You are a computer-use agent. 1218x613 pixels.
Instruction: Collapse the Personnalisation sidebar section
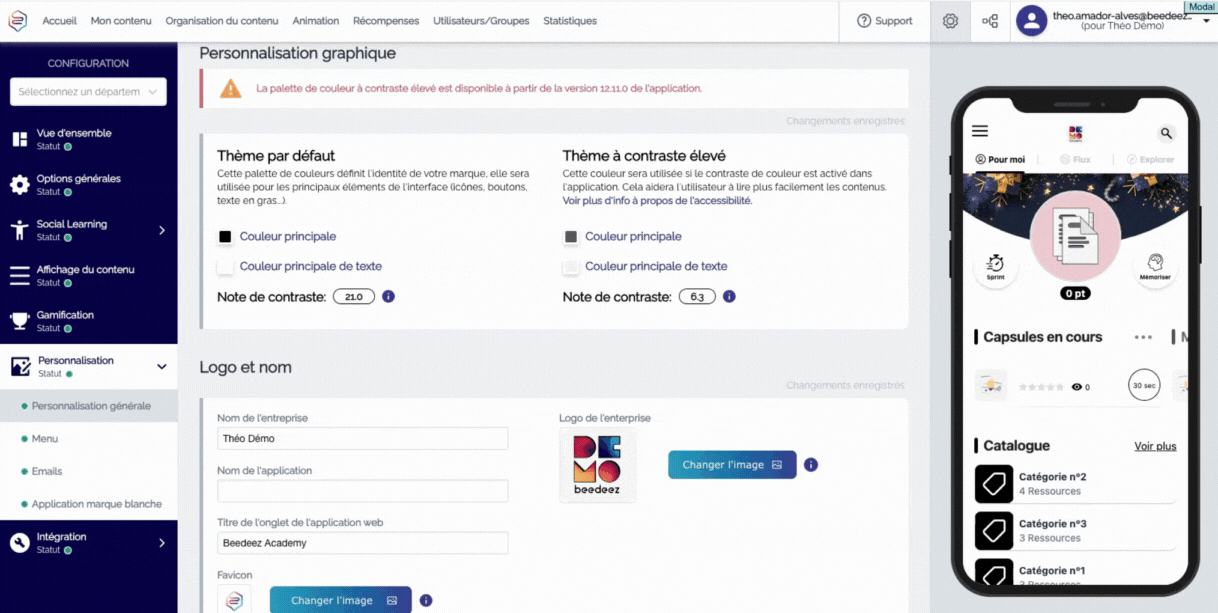(x=162, y=367)
